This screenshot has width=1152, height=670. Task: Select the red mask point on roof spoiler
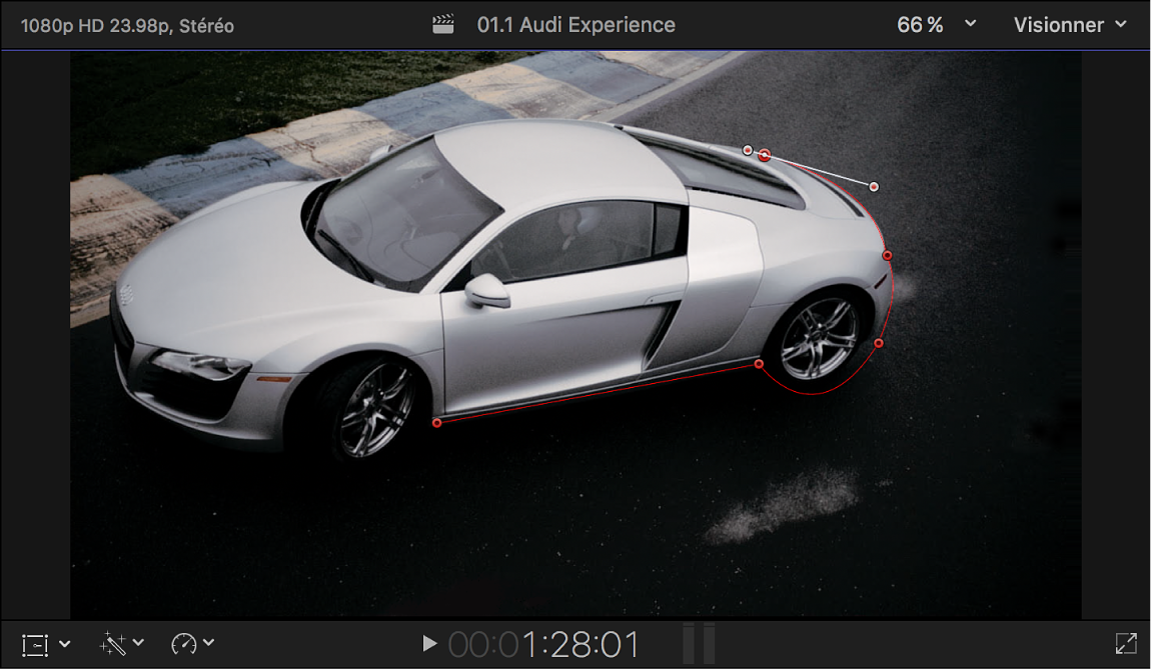tap(765, 155)
